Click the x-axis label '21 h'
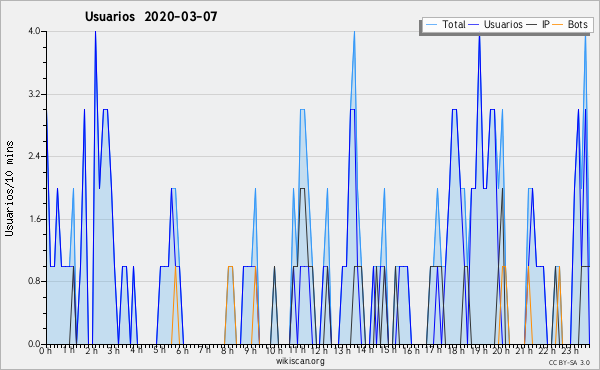This screenshot has width=600, height=370. (x=524, y=350)
